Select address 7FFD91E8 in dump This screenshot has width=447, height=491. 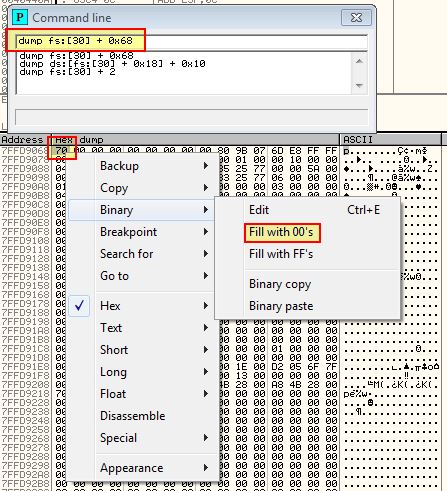(25, 367)
